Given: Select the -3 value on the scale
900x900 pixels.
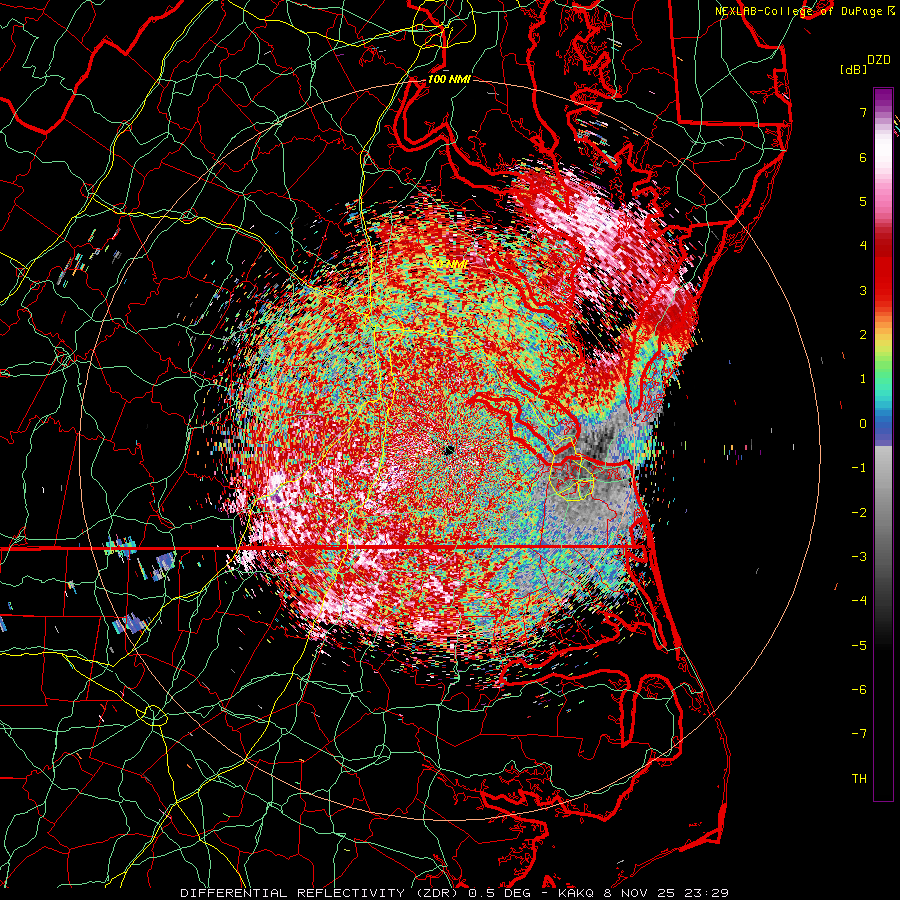Looking at the screenshot, I should [859, 557].
